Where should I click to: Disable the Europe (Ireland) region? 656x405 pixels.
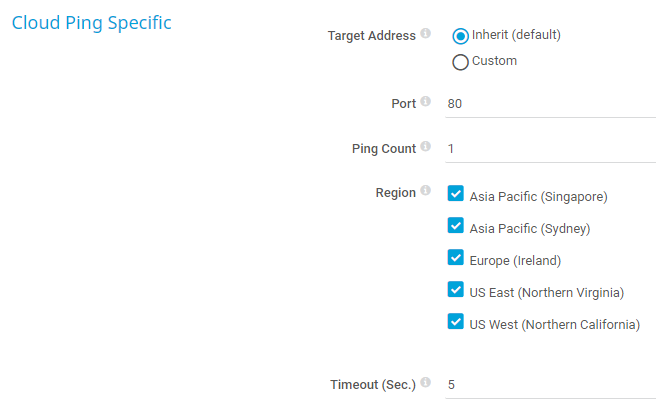(x=456, y=258)
